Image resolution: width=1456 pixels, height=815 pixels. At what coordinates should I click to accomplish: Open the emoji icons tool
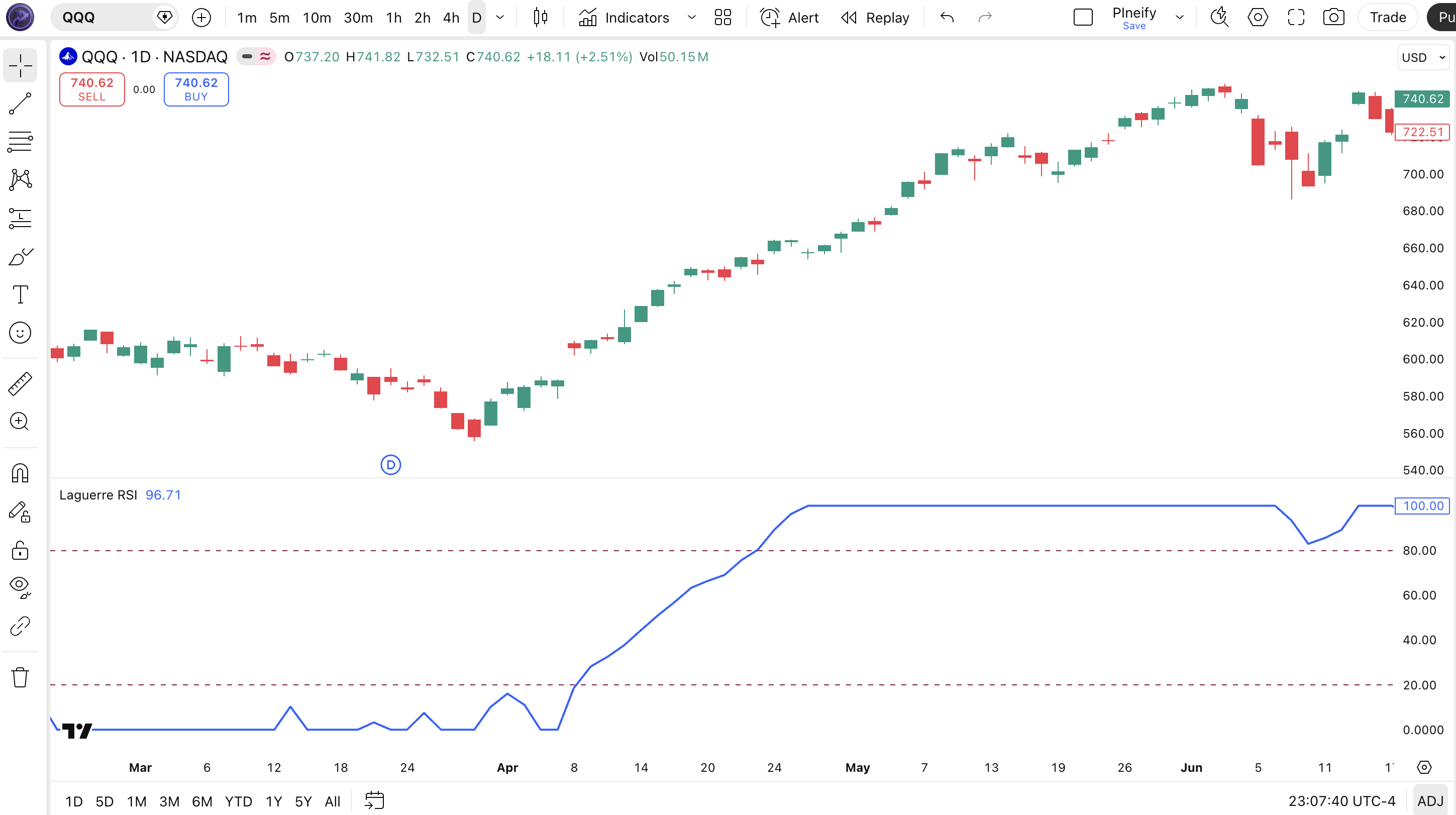pyautogui.click(x=20, y=333)
